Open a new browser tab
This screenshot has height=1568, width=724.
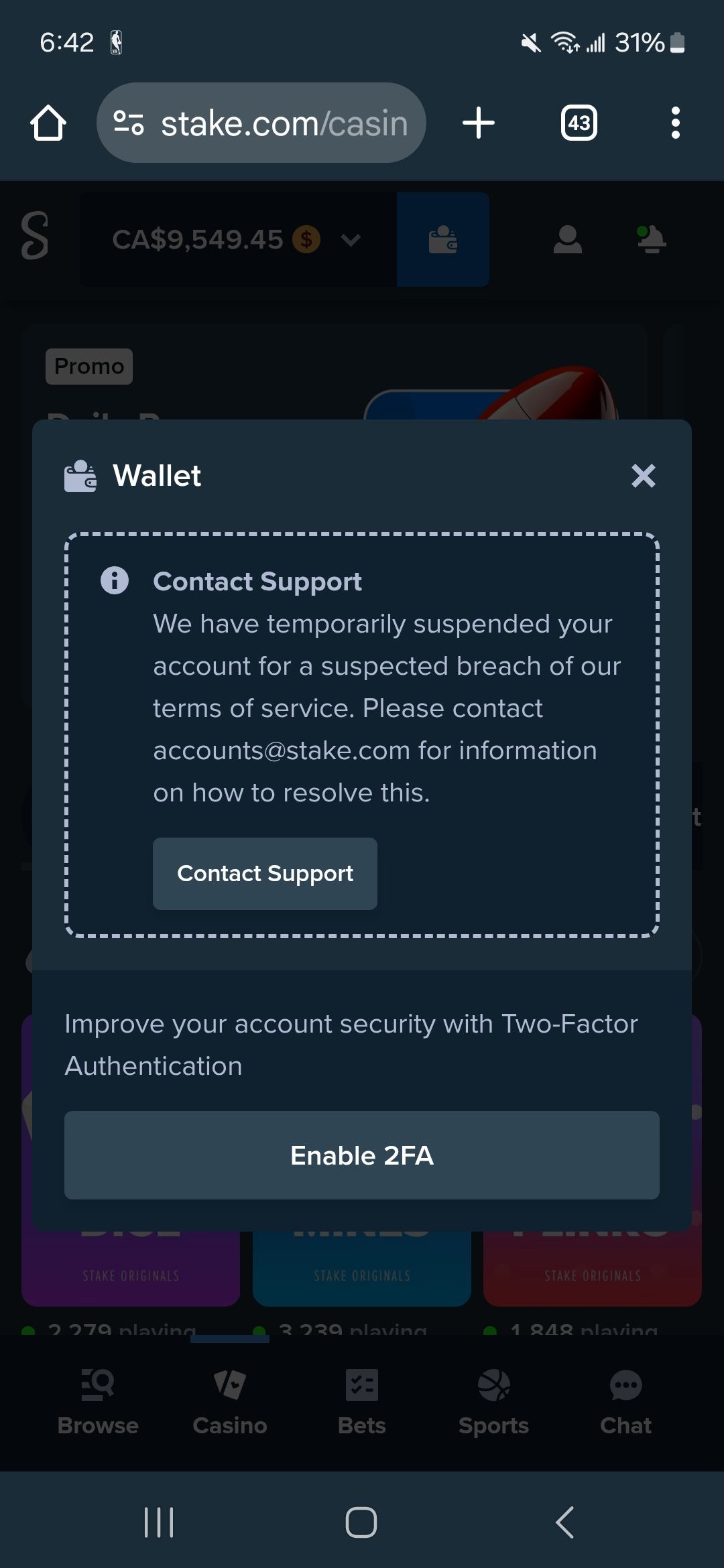479,123
